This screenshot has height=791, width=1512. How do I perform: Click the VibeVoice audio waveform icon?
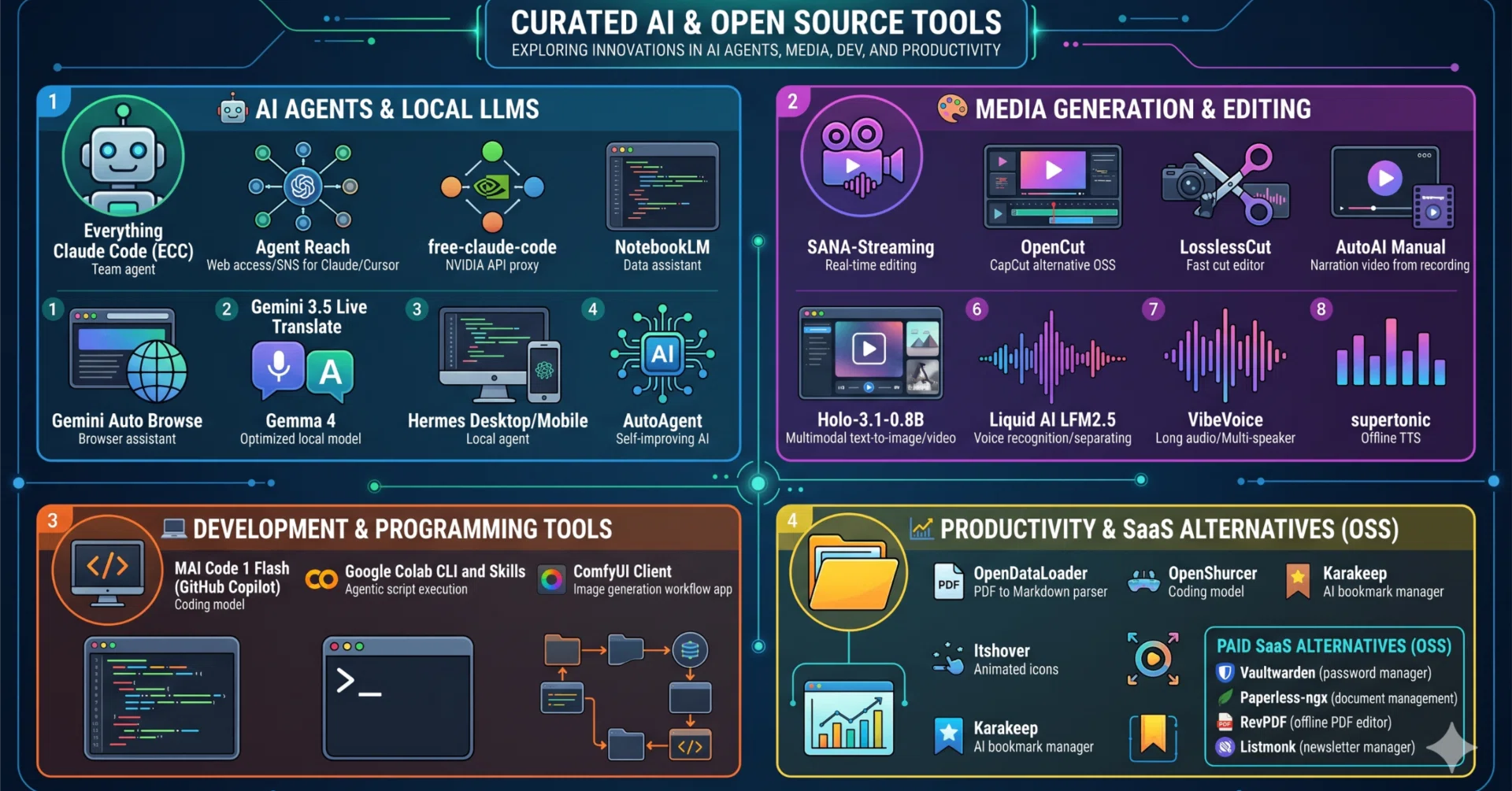pyautogui.click(x=1225, y=356)
